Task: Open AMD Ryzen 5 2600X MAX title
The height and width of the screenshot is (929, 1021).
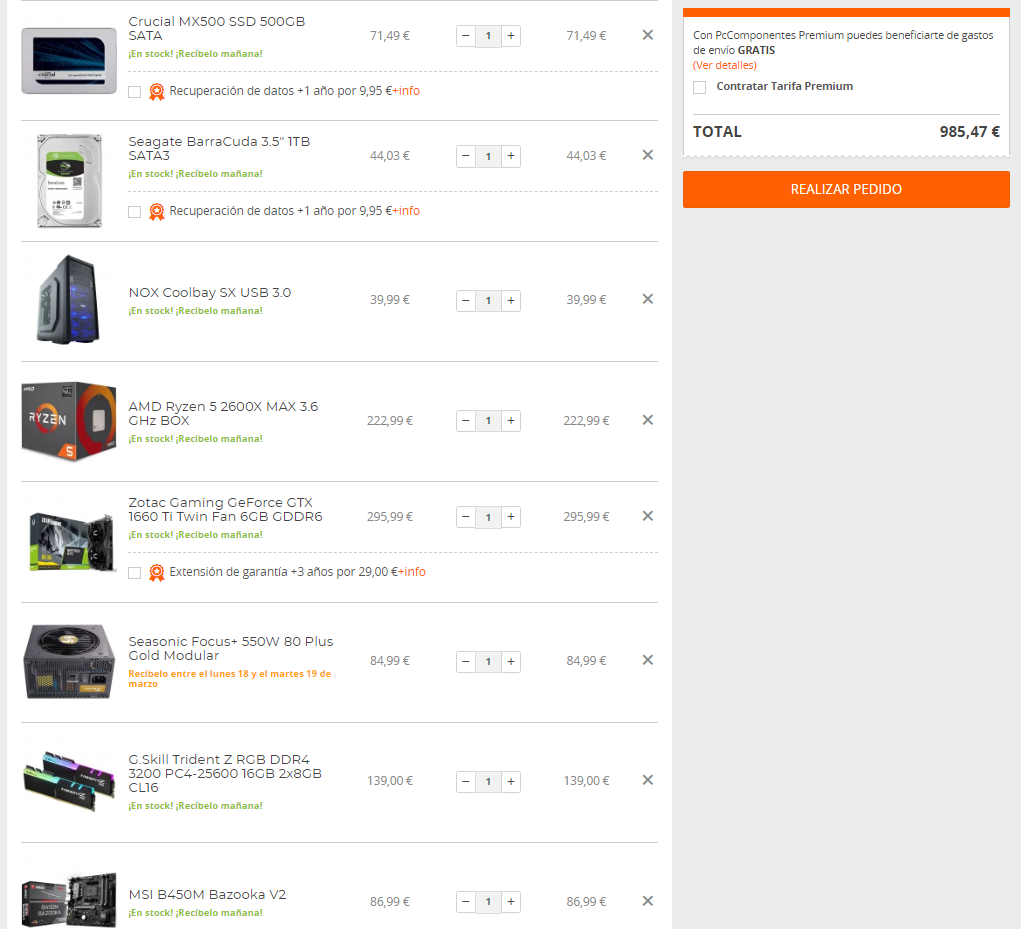Action: tap(223, 413)
